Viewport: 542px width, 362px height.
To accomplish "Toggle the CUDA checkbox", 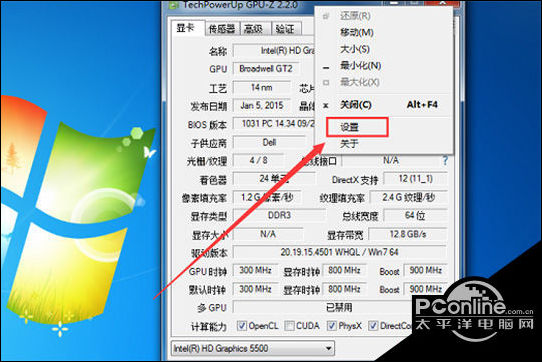I will pos(289,326).
